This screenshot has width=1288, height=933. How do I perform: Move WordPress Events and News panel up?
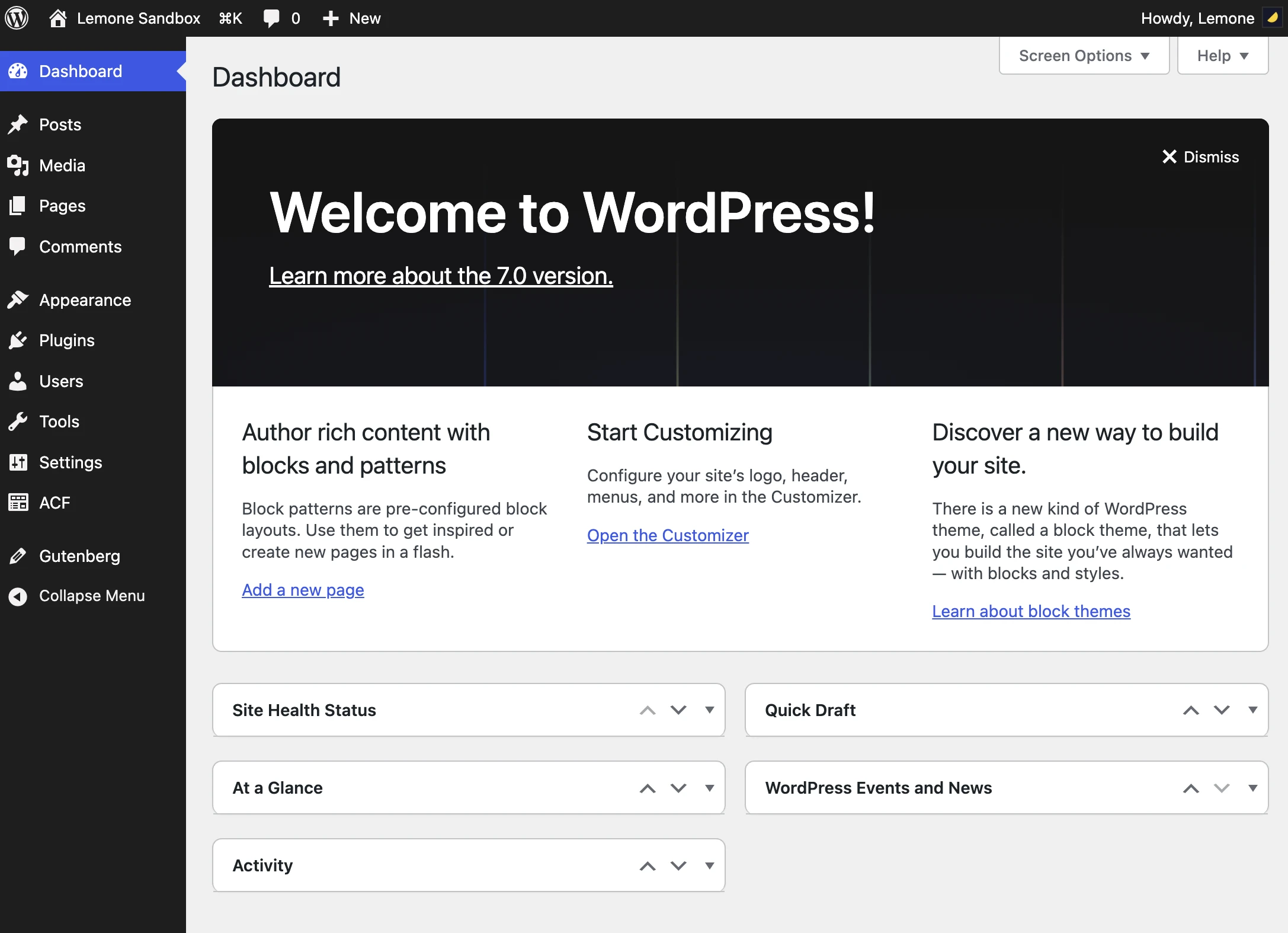(x=1191, y=788)
